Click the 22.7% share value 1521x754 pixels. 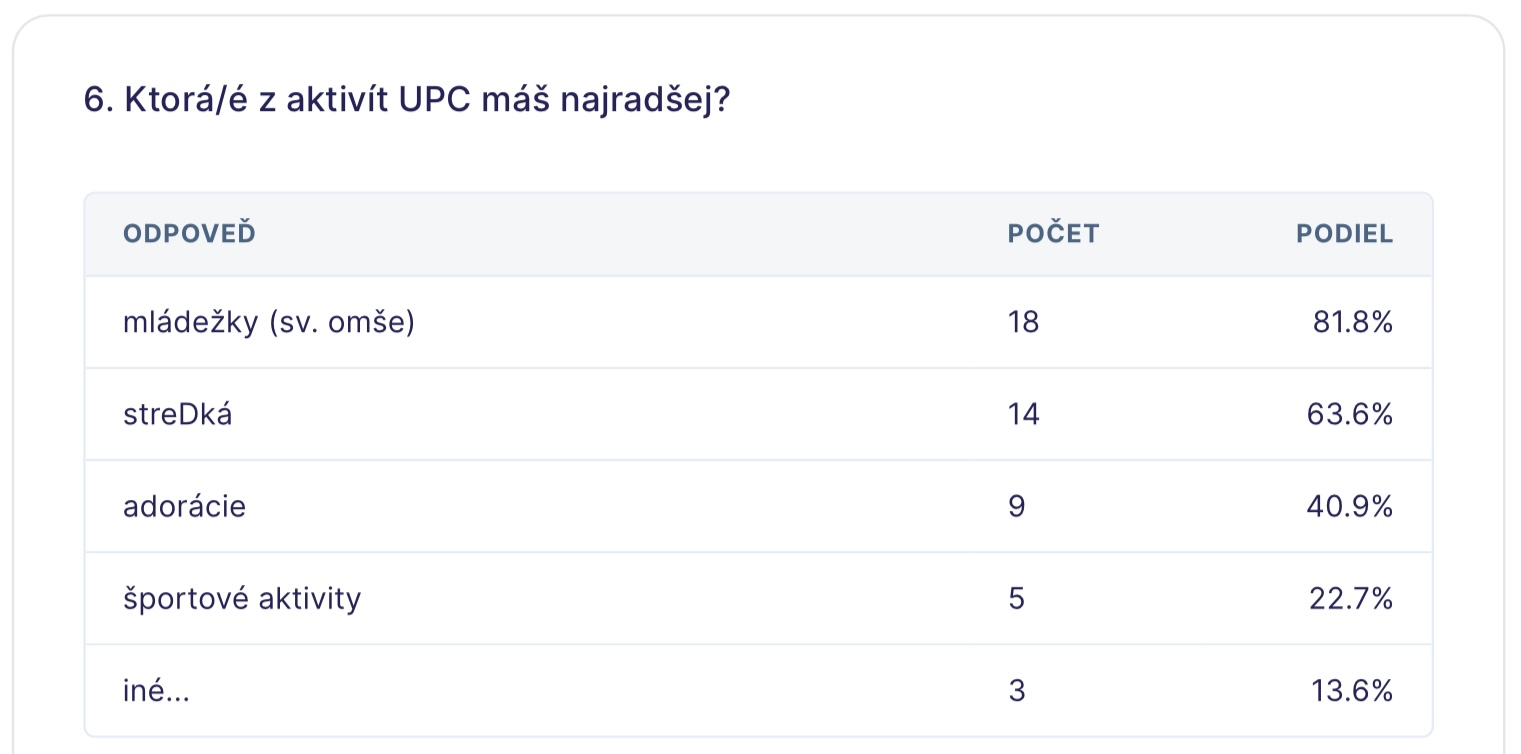point(1351,599)
